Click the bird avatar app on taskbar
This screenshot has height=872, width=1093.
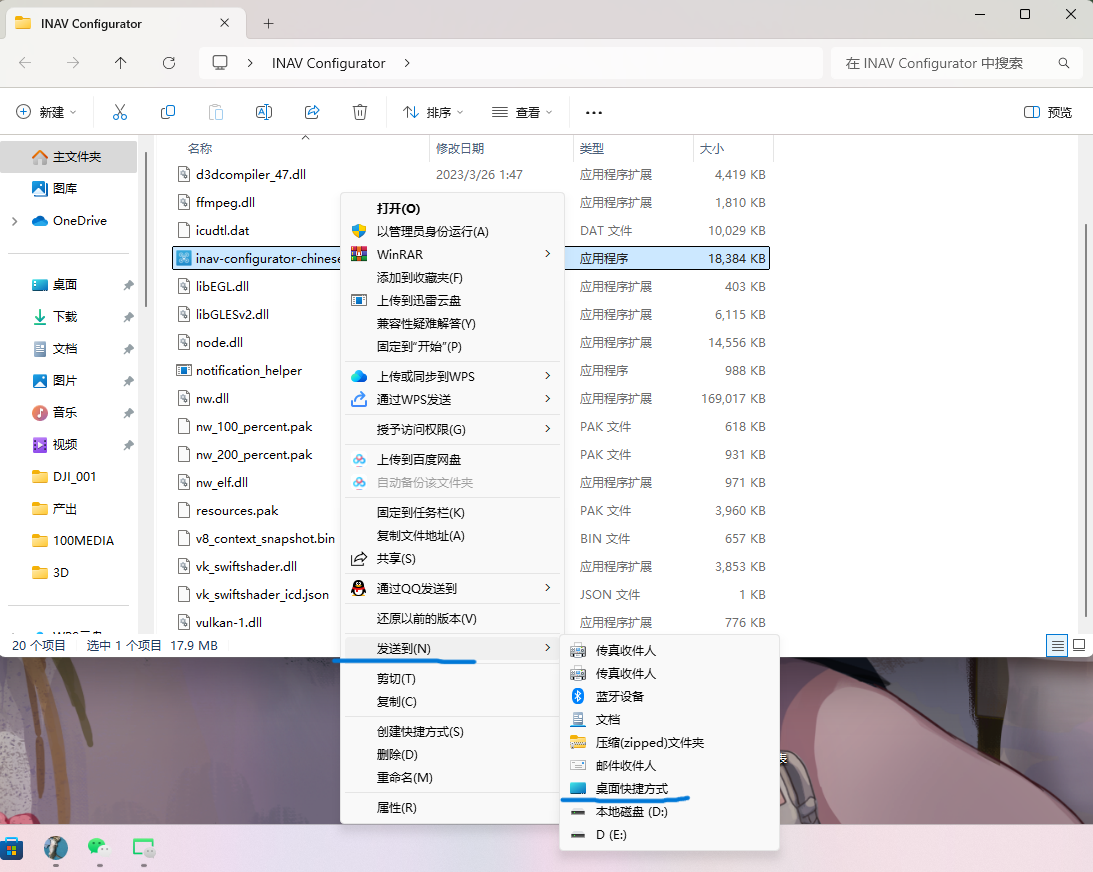56,848
